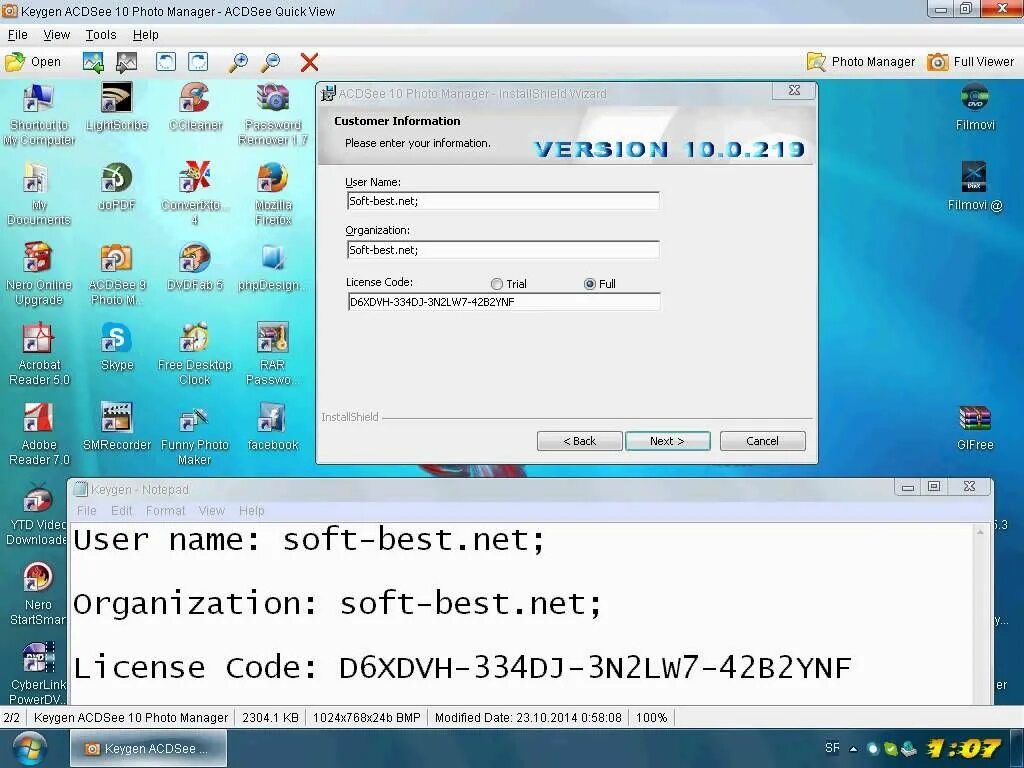Click the Modified Date status bar entry
Viewport: 1024px width, 768px height.
click(528, 718)
